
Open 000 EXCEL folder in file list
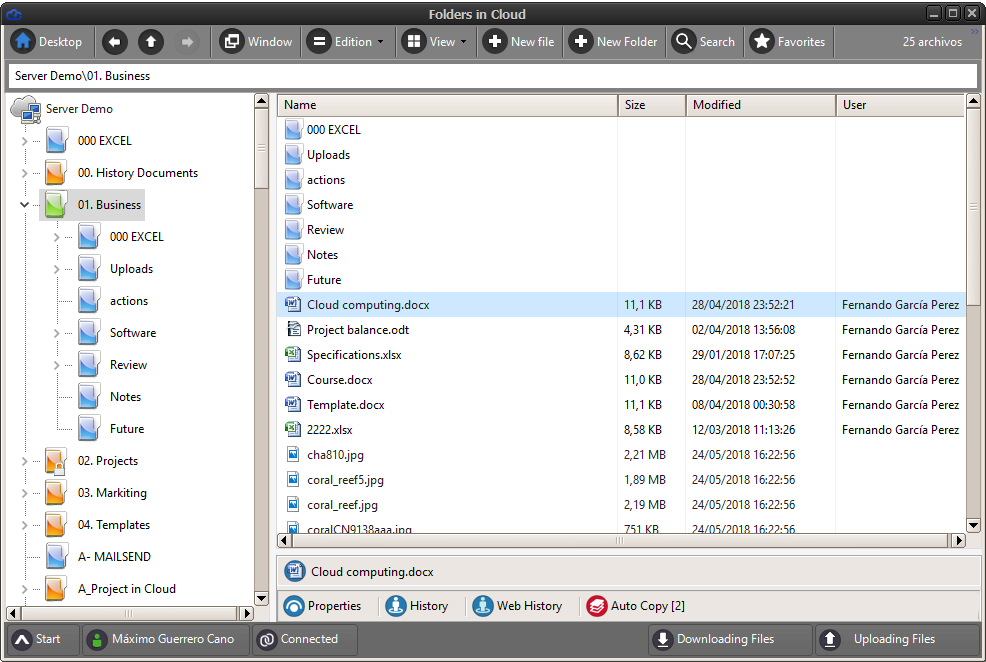tap(323, 130)
